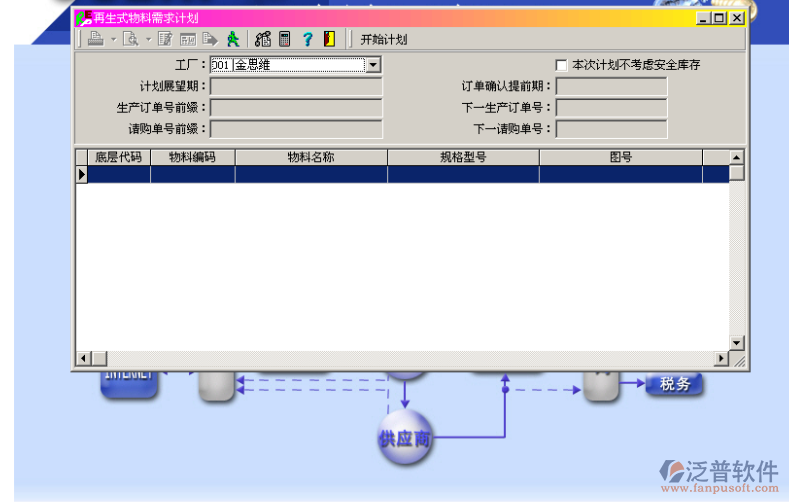The image size is (789, 504).
Task: Click the abacus toolbar icon
Action: click(x=263, y=39)
